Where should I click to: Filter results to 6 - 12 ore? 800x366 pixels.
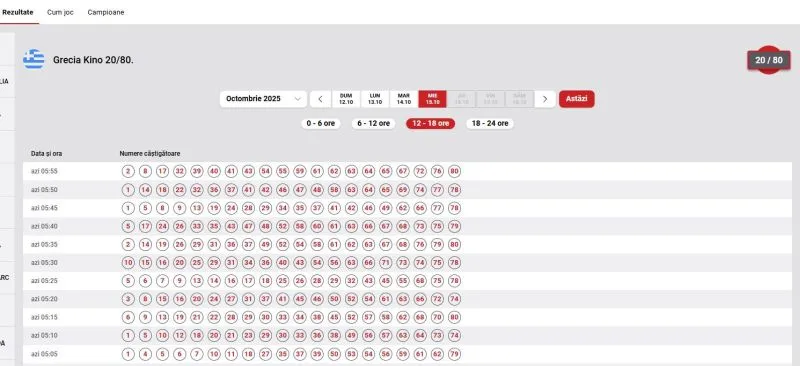click(x=373, y=124)
